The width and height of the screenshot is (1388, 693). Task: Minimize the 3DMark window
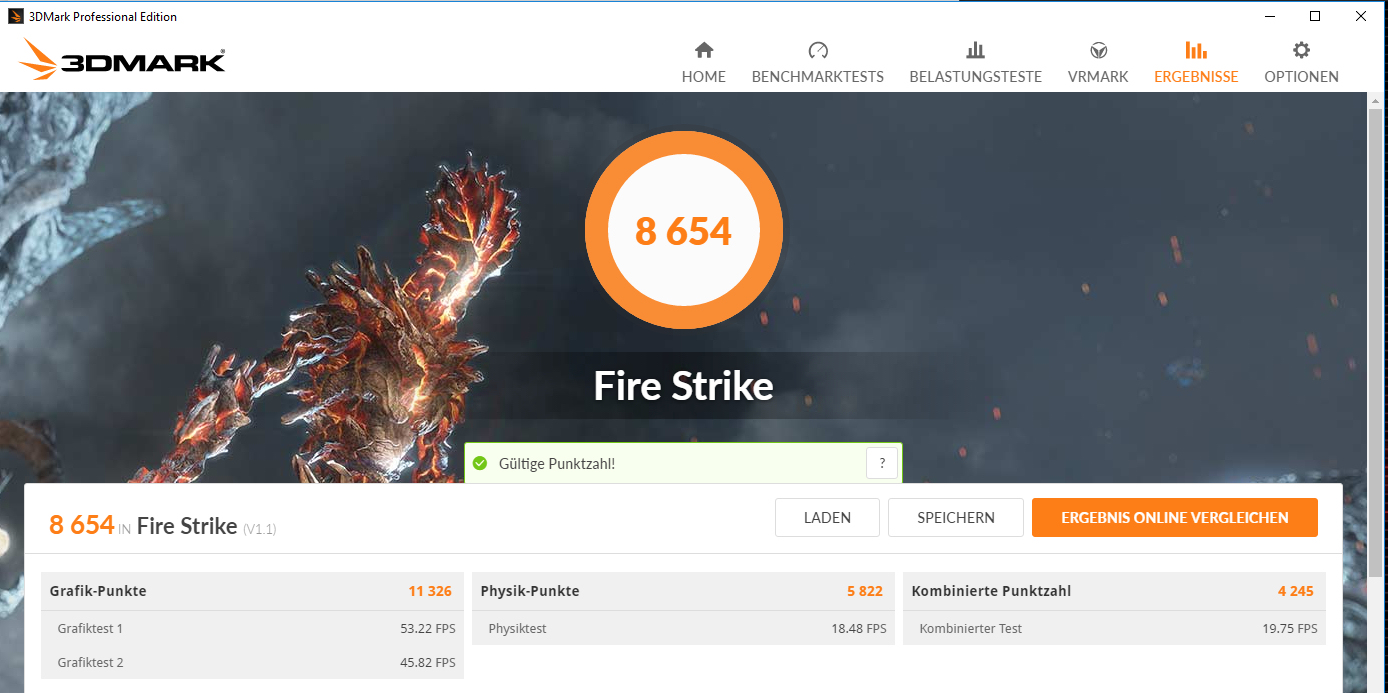pyautogui.click(x=1269, y=16)
